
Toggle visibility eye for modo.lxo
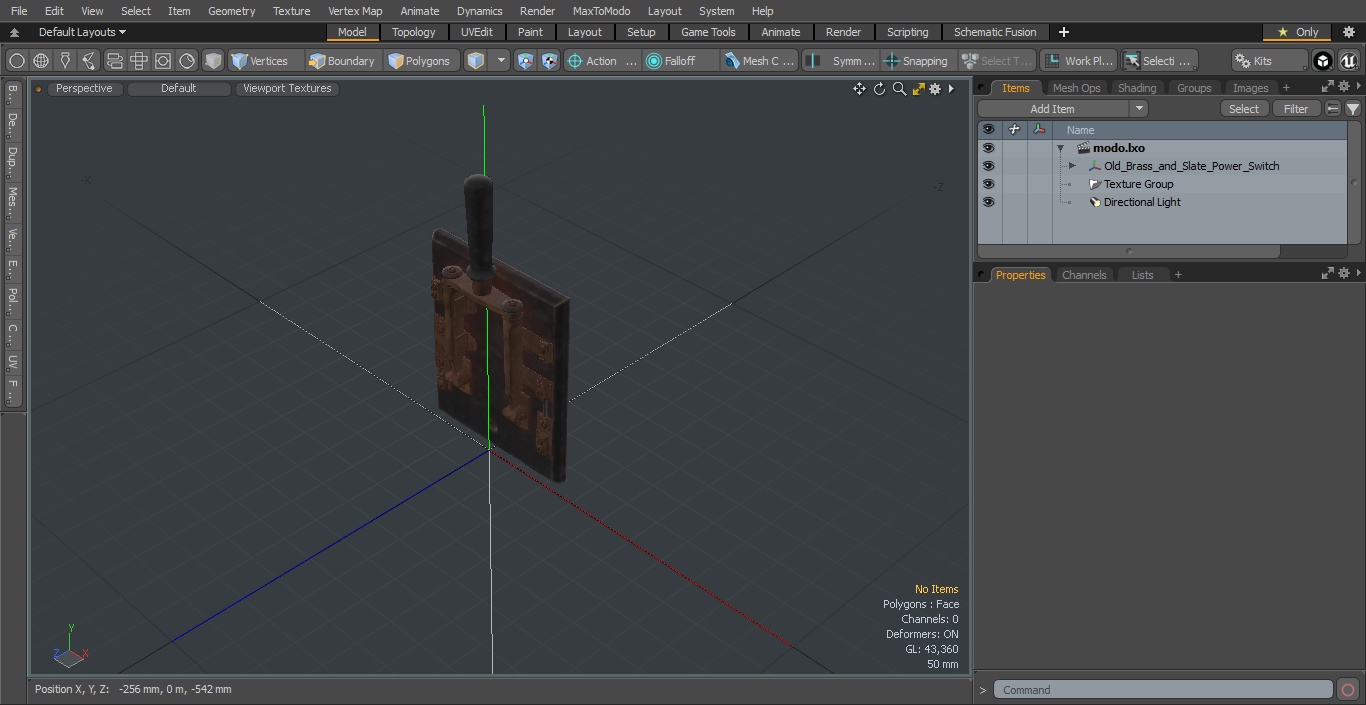point(988,148)
